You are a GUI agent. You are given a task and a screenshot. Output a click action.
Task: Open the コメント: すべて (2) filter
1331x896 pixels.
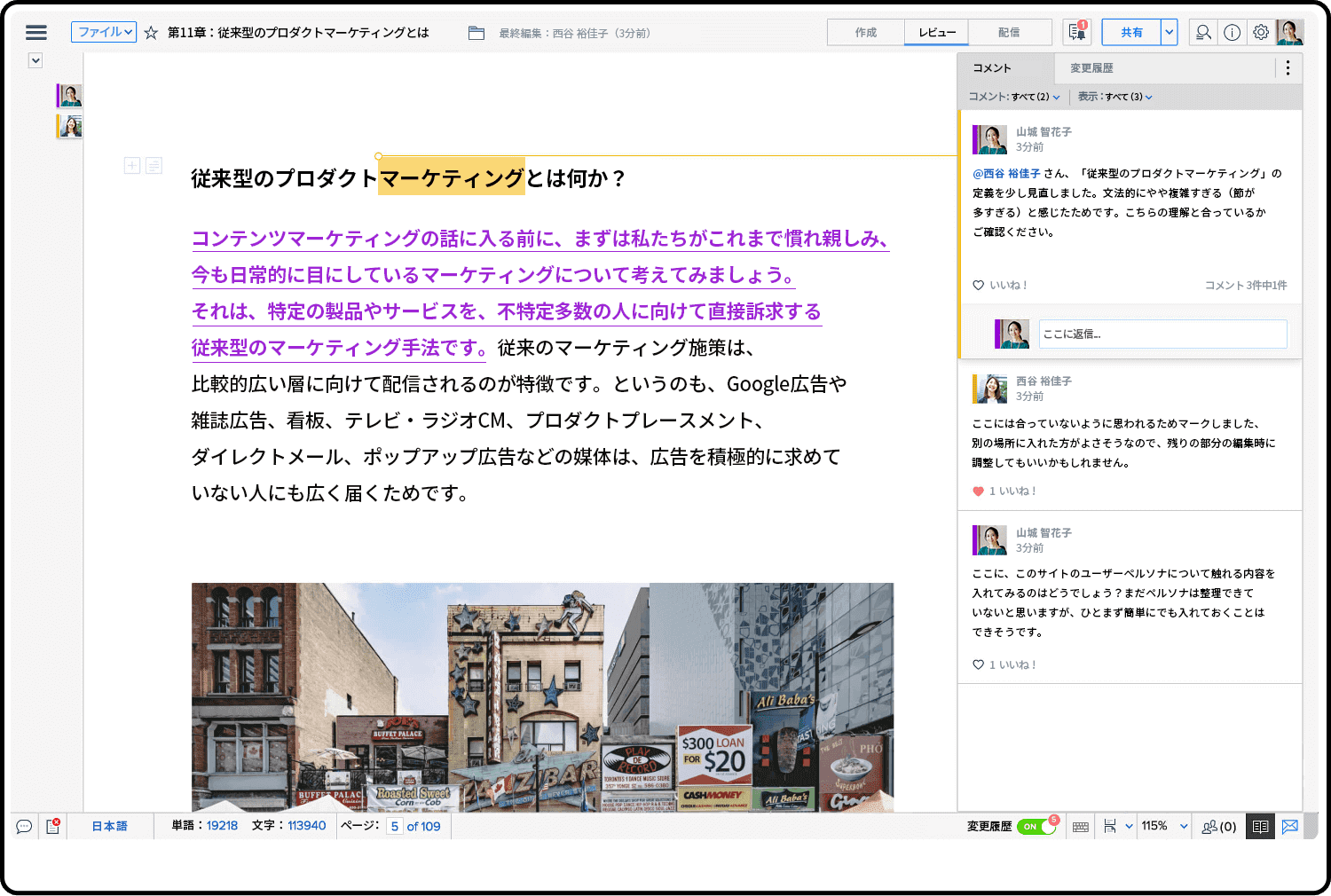pos(1013,97)
